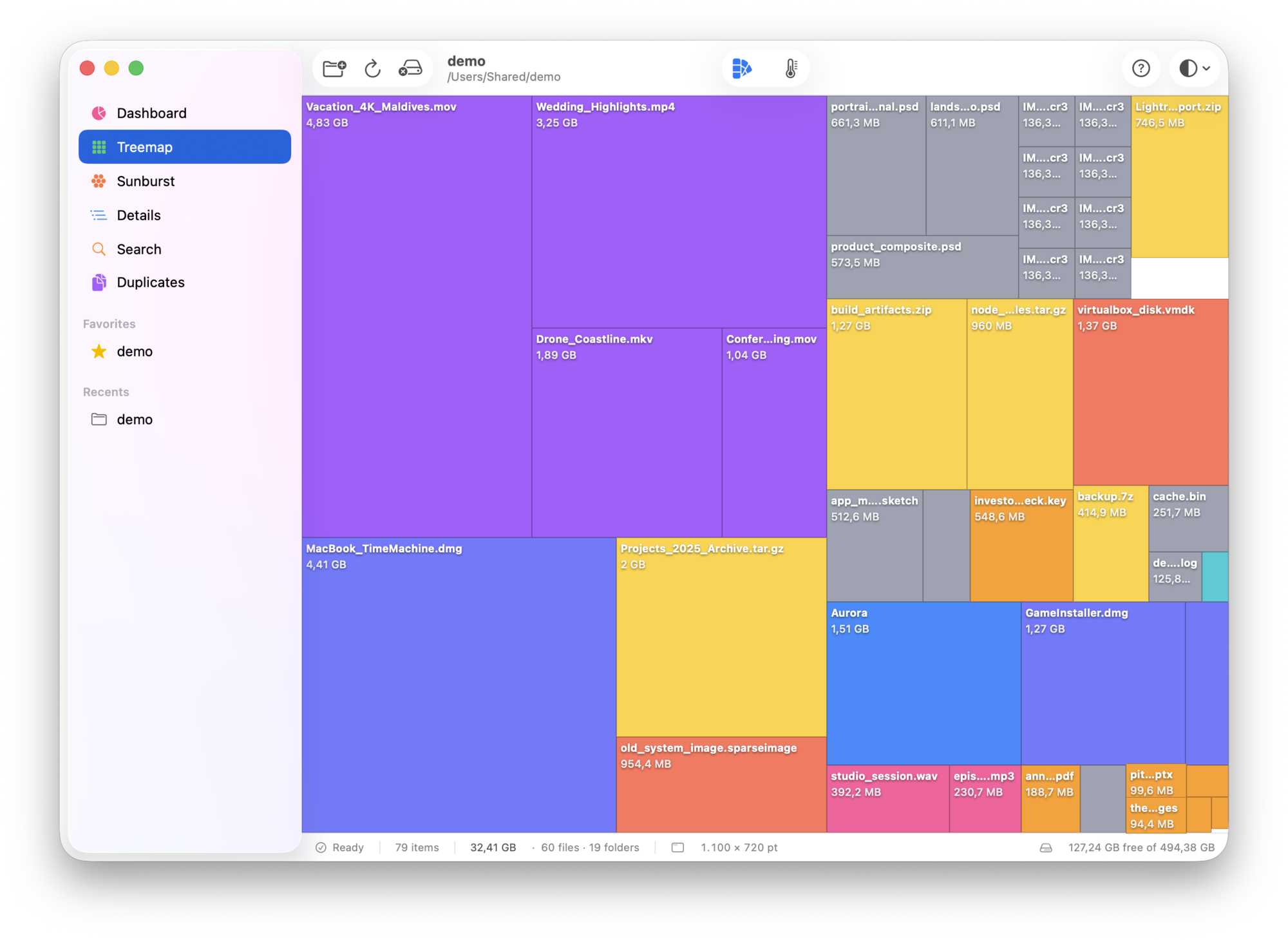Open the Search section
1288x940 pixels.
click(x=185, y=249)
